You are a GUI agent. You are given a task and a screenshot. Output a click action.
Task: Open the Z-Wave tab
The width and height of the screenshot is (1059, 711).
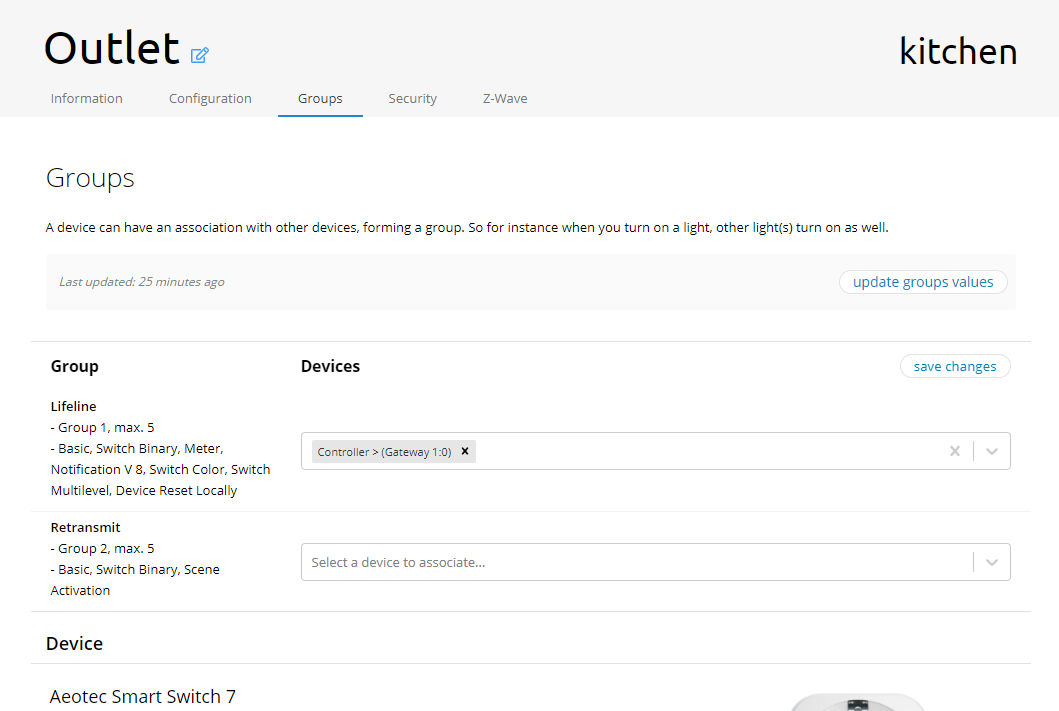[x=505, y=98]
